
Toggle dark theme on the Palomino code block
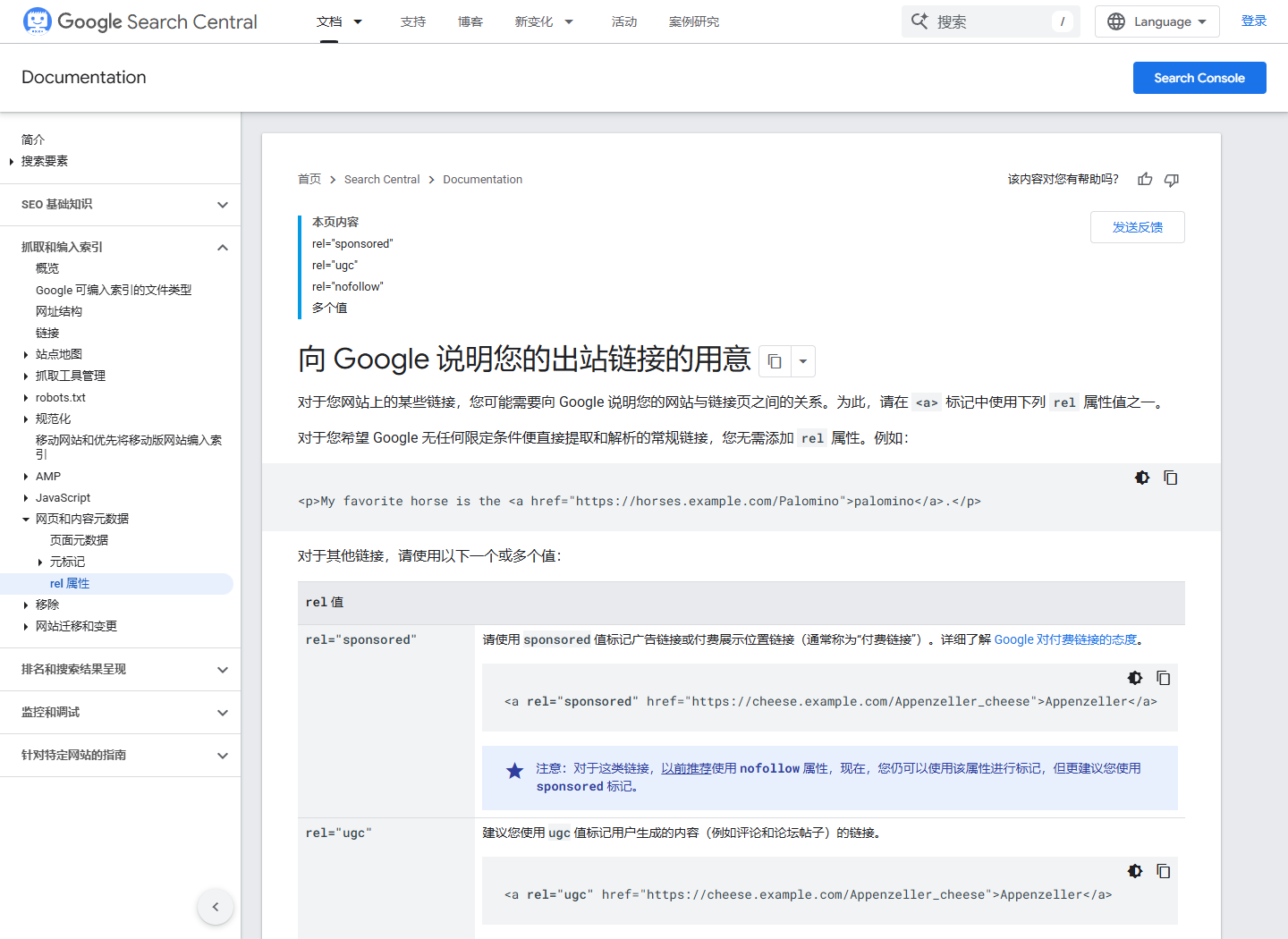pyautogui.click(x=1142, y=478)
